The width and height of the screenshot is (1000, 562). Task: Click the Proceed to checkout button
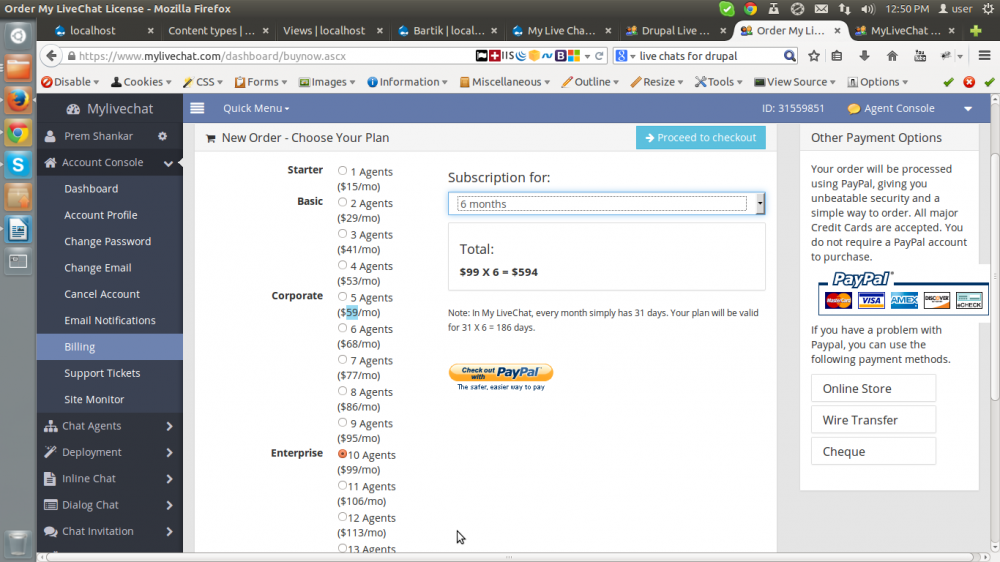click(700, 137)
